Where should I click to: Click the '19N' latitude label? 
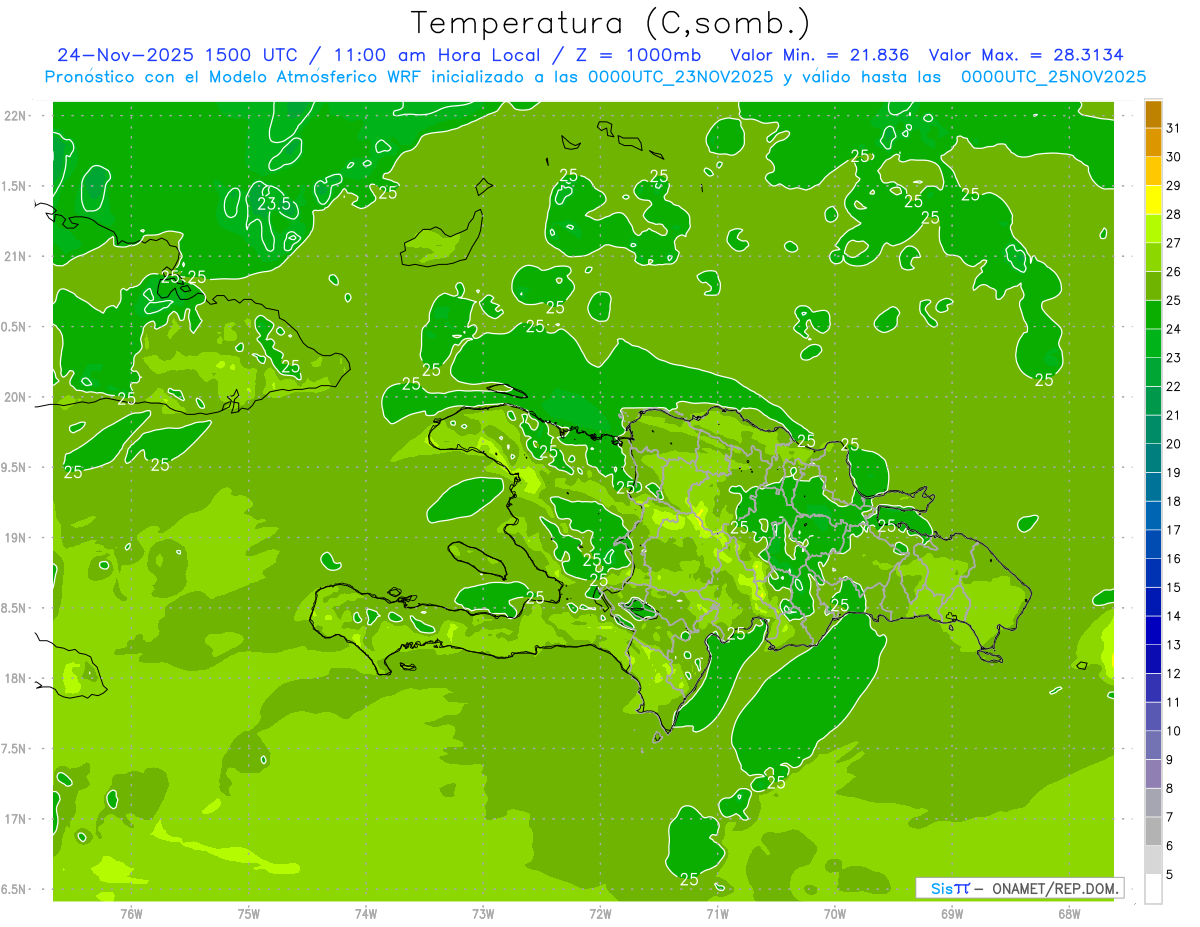coord(14,538)
